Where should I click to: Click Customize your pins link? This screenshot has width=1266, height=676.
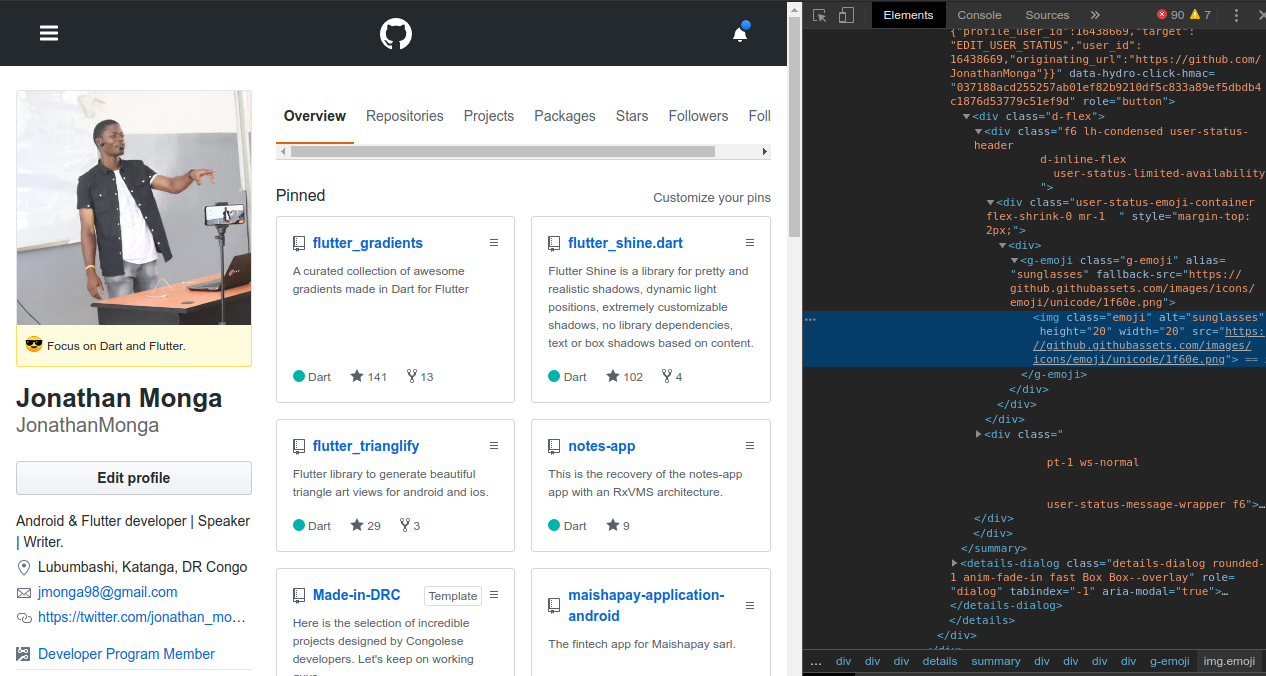tap(712, 197)
